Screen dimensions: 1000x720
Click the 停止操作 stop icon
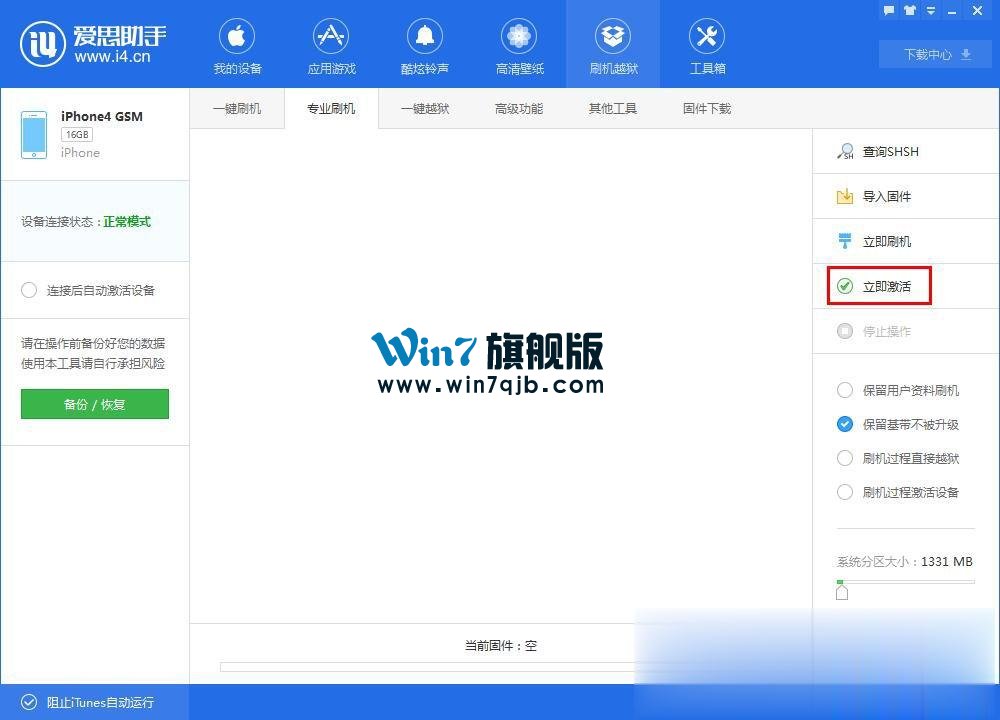(845, 331)
